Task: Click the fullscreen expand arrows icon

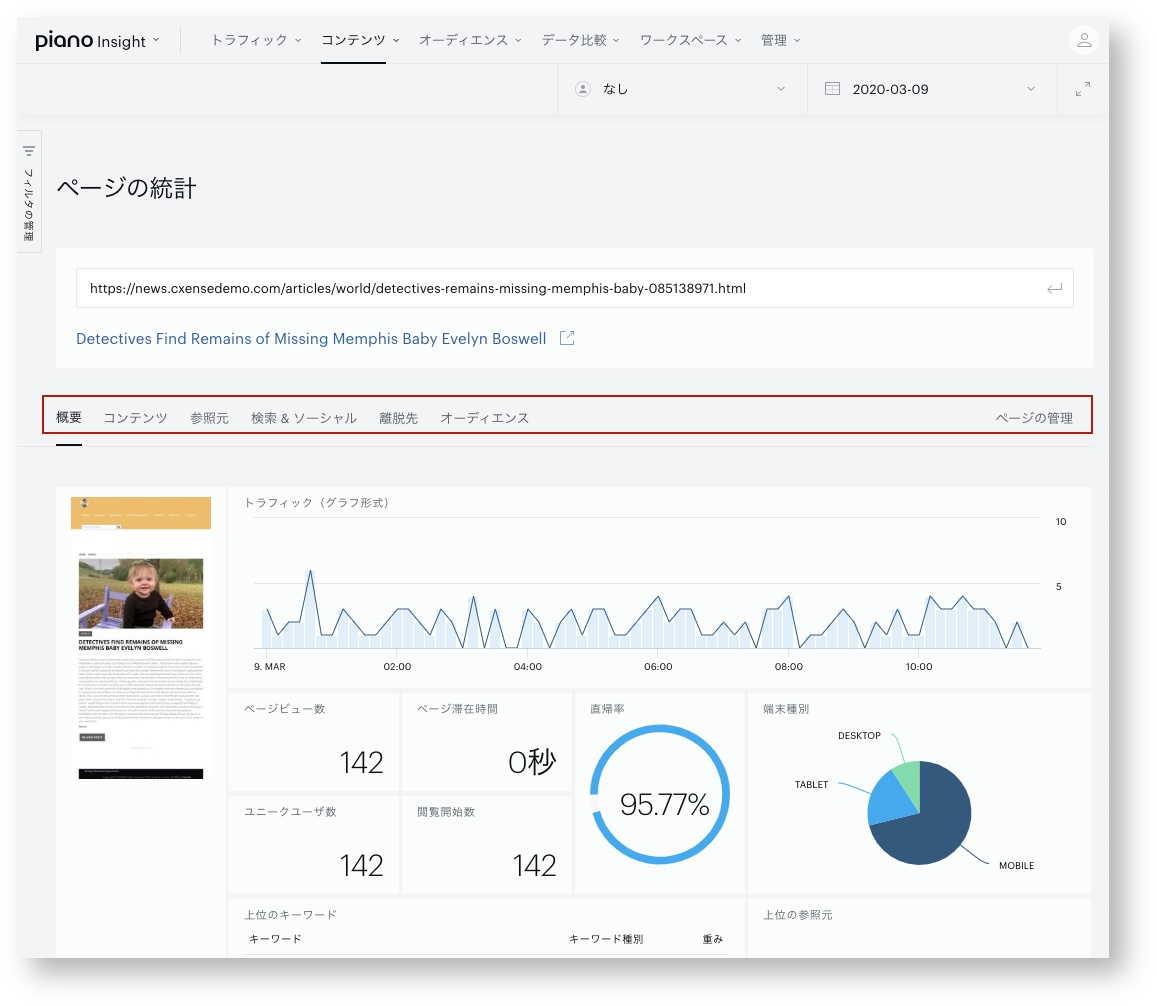Action: tap(1082, 89)
